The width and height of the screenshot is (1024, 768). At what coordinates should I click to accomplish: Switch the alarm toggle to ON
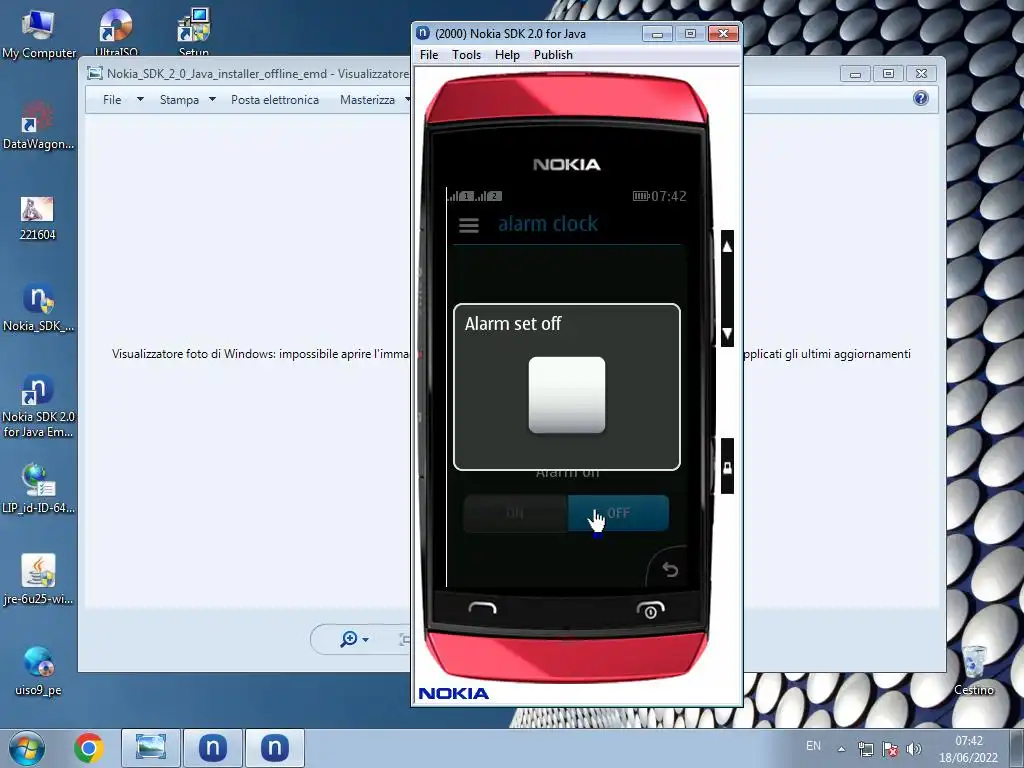(515, 513)
